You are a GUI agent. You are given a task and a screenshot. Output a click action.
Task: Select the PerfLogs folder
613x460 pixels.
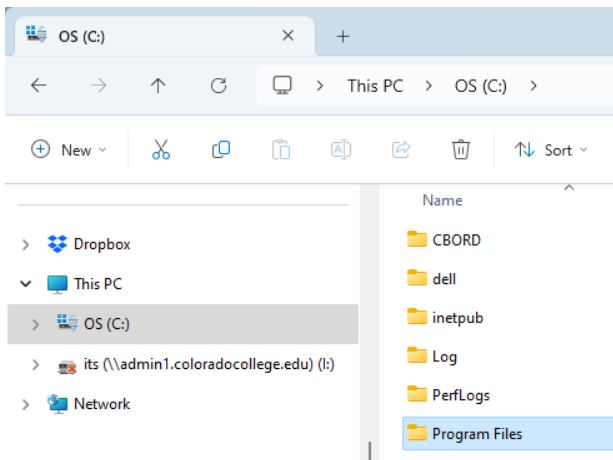click(x=461, y=396)
